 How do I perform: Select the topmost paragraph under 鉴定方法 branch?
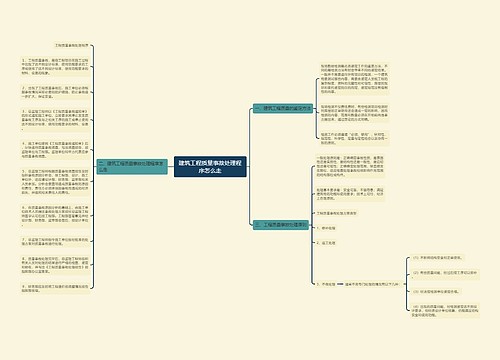click(x=354, y=79)
